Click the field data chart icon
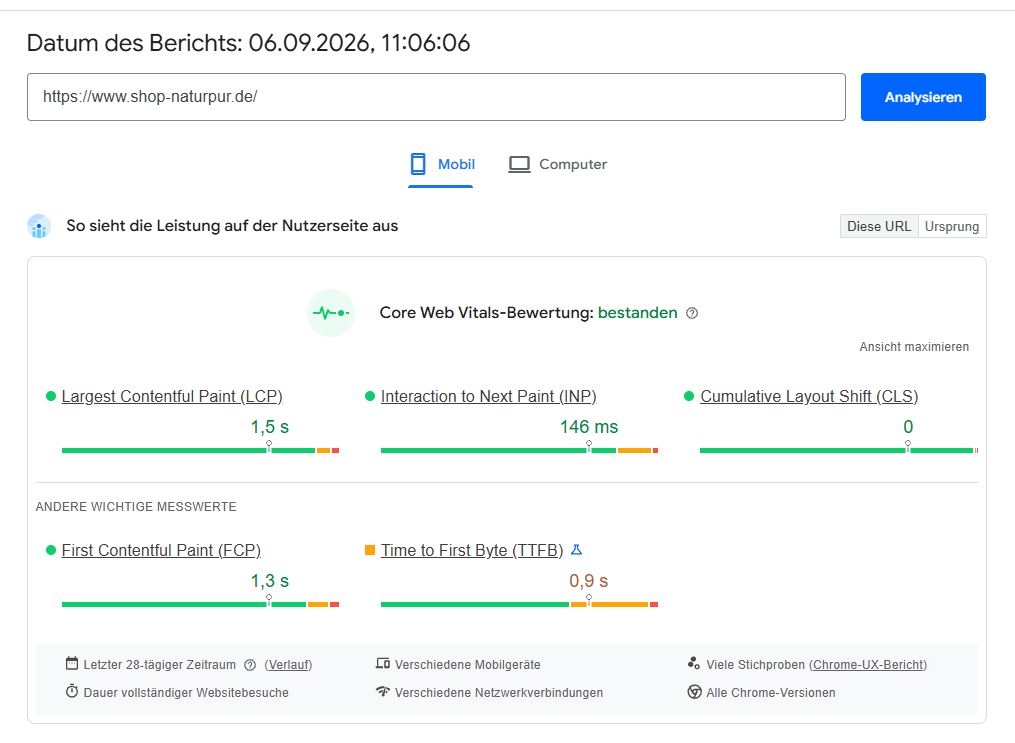1015x743 pixels. coord(39,226)
